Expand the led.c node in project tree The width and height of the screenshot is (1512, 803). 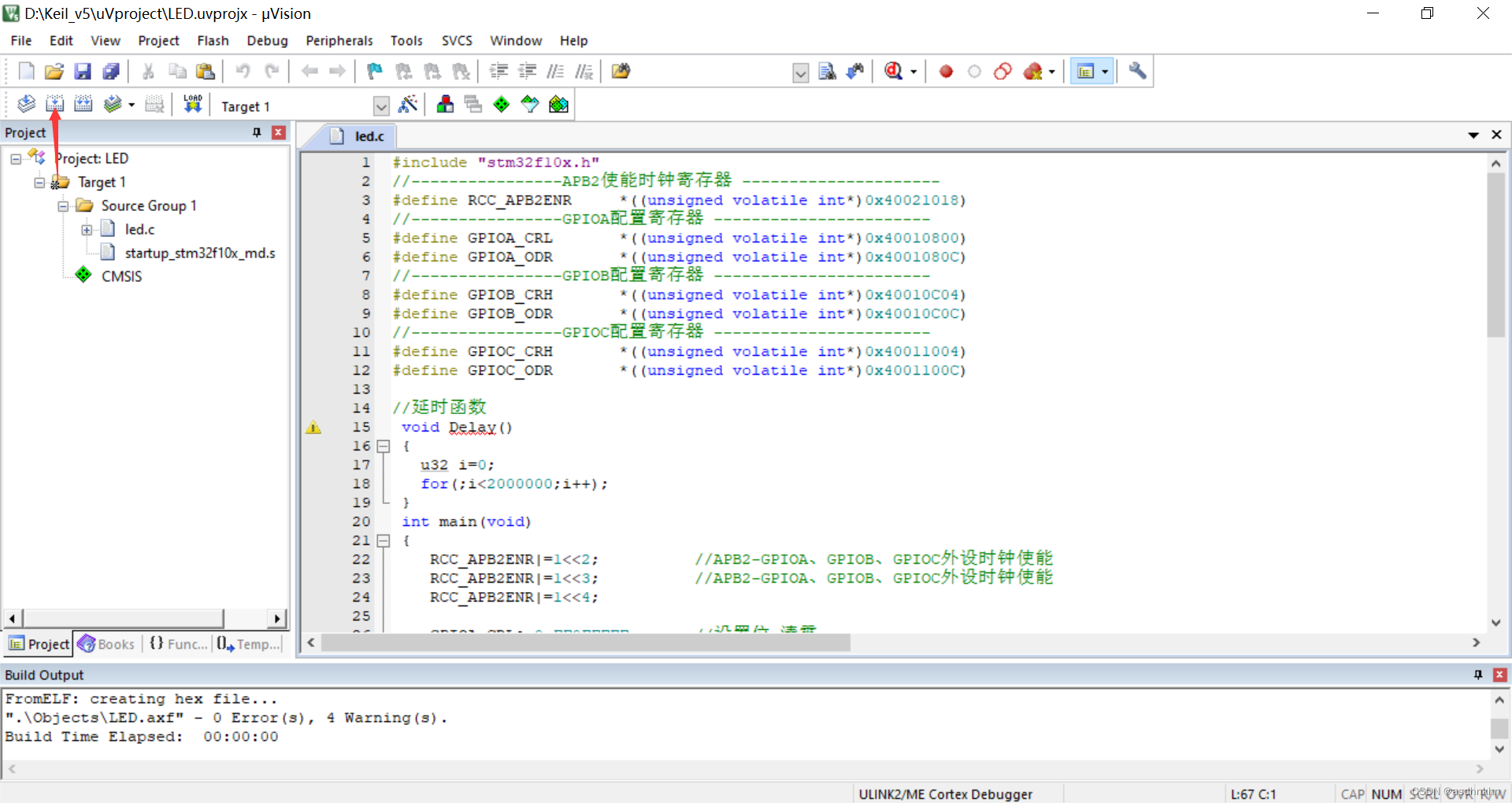point(87,229)
